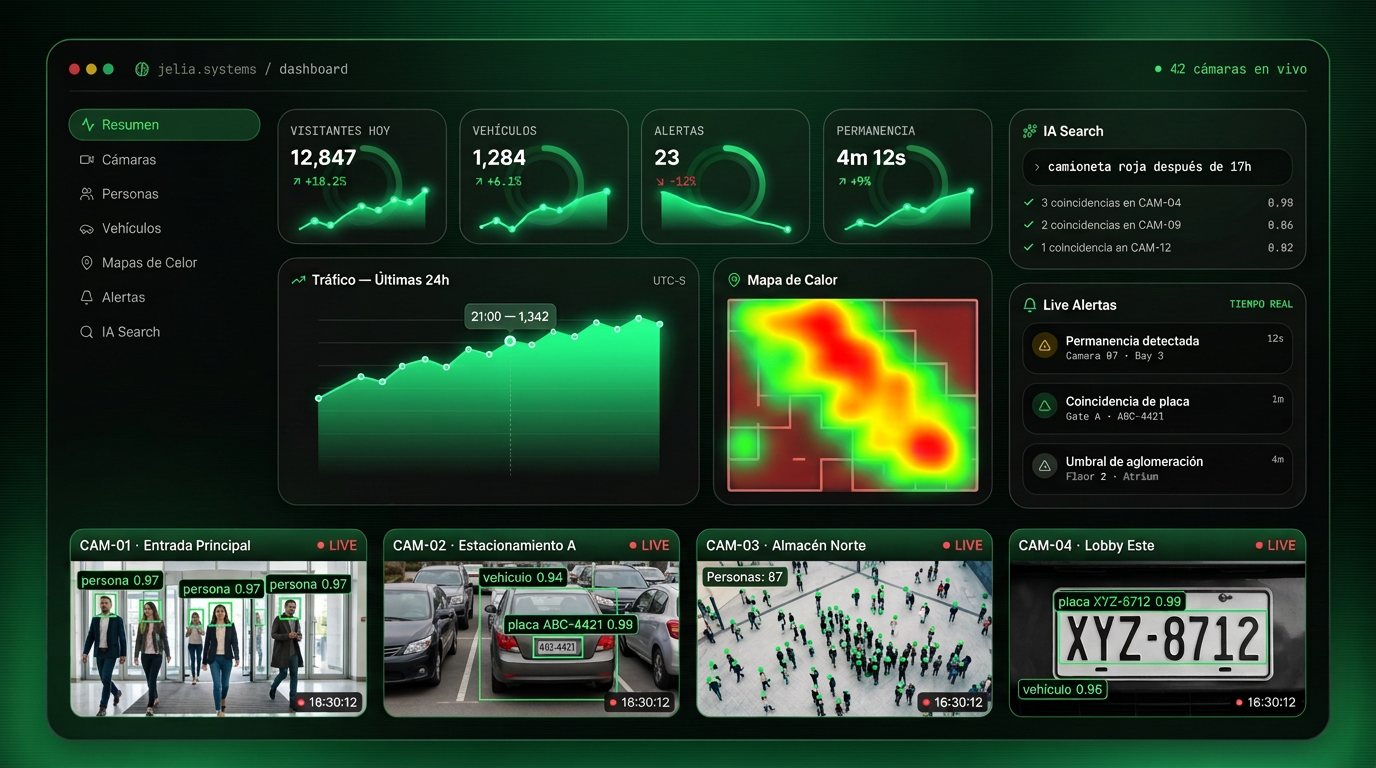Open CAM-04 Lobby Este feed
Screen dimensions: 1376x768
pos(1157,623)
